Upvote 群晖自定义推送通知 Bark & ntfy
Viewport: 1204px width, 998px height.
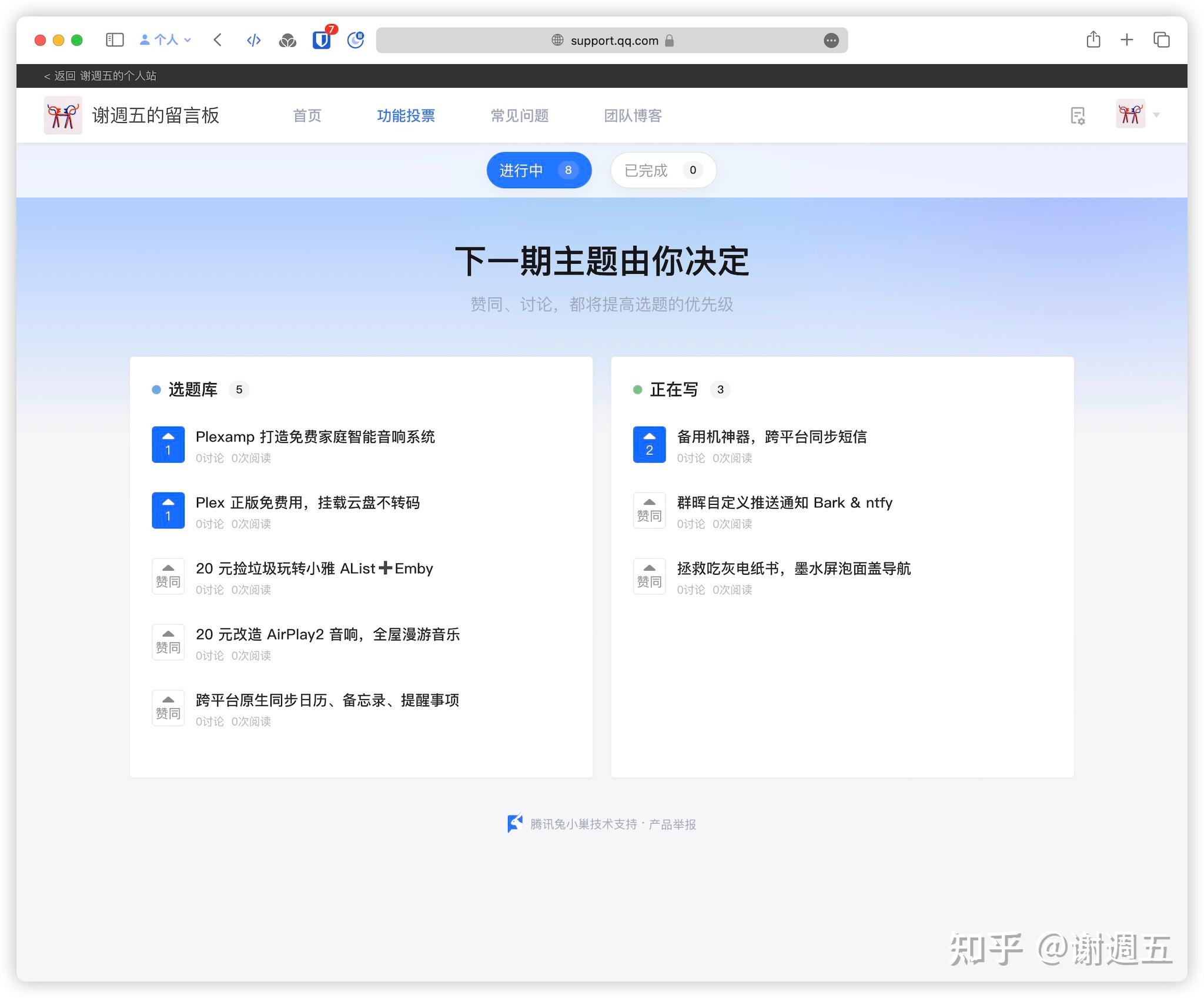[x=649, y=510]
